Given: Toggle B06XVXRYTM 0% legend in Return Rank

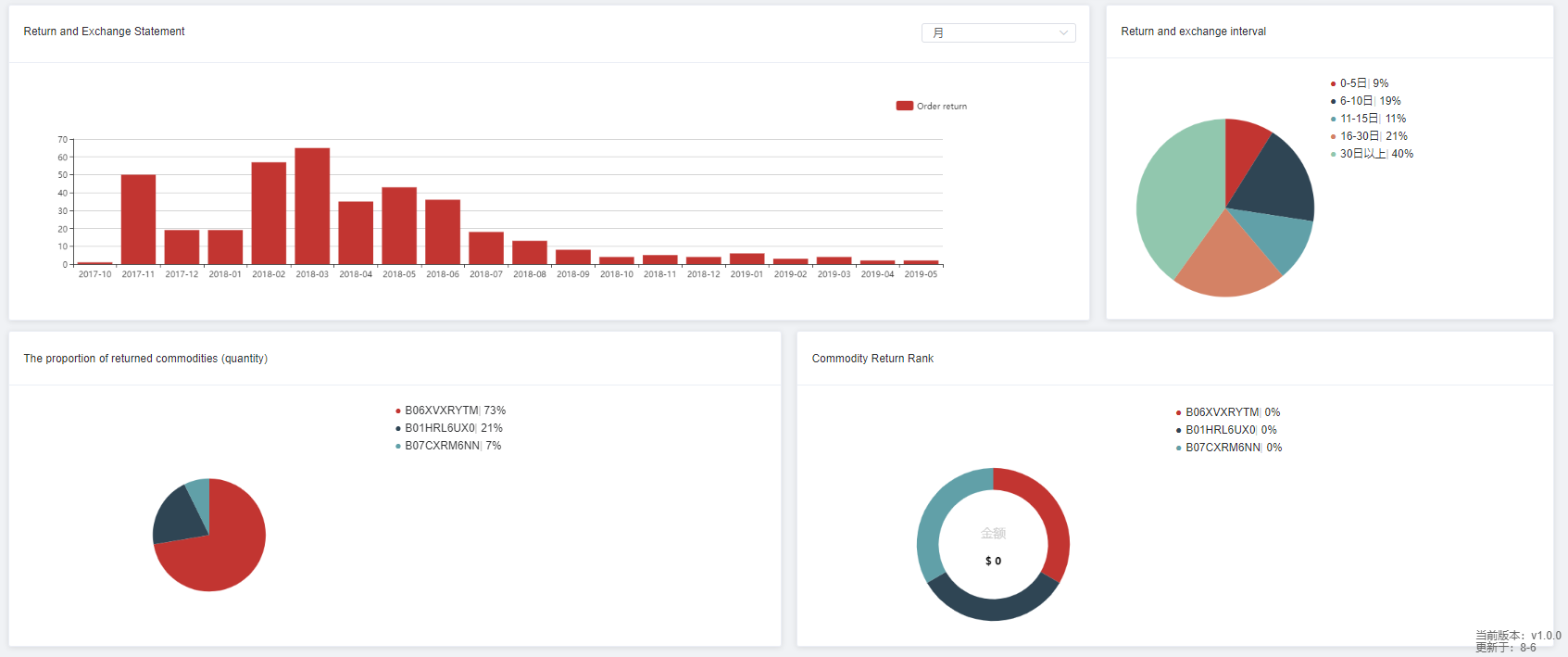Looking at the screenshot, I should (x=1228, y=412).
